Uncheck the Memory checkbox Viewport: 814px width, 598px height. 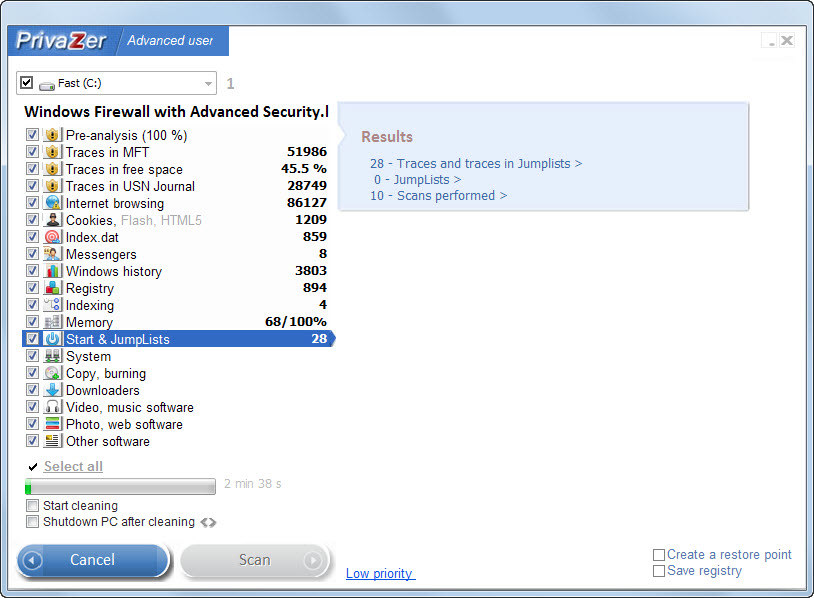click(x=32, y=322)
